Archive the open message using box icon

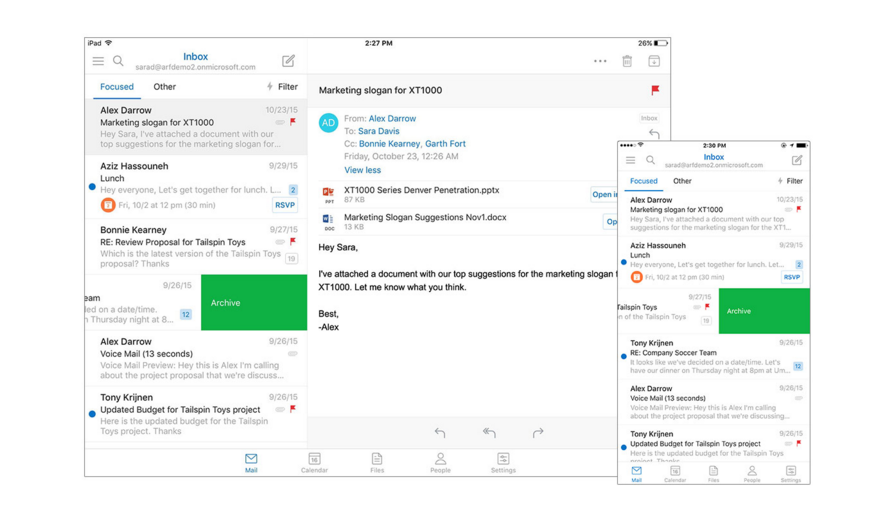(x=654, y=61)
